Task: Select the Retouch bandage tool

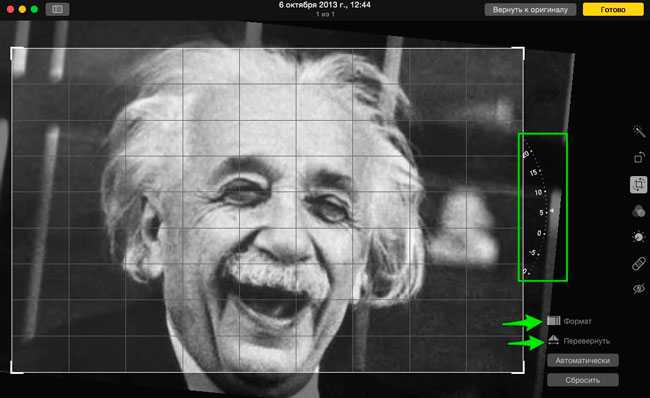Action: tap(639, 263)
